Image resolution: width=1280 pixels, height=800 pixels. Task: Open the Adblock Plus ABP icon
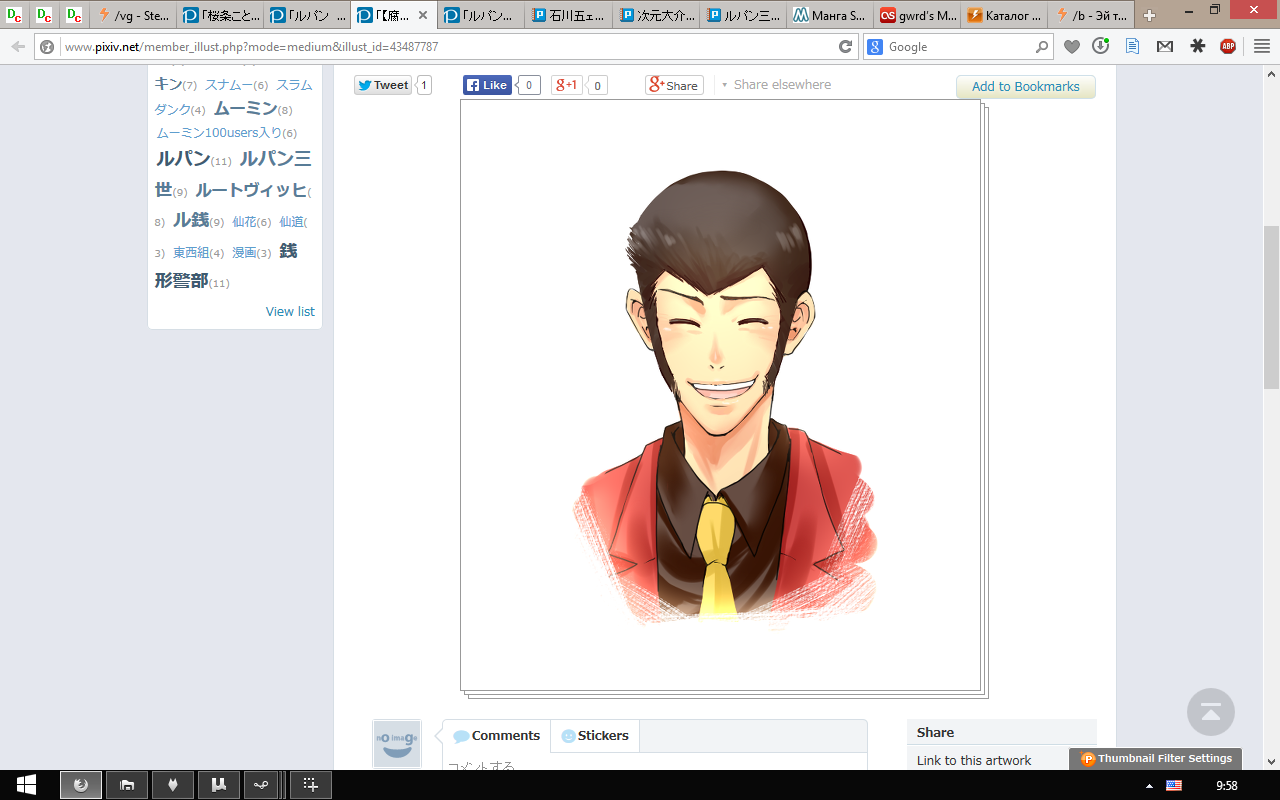click(x=1228, y=46)
